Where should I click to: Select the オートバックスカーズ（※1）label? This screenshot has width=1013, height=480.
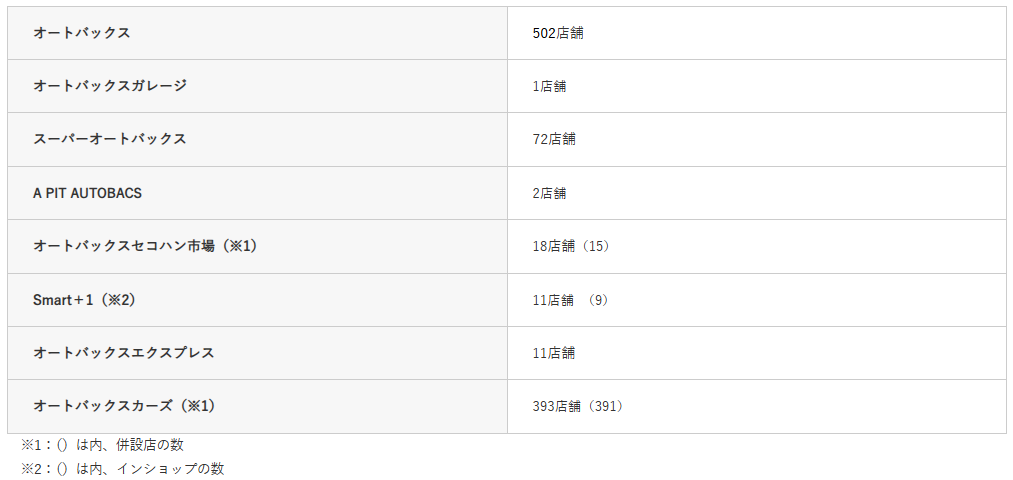pyautogui.click(x=124, y=406)
